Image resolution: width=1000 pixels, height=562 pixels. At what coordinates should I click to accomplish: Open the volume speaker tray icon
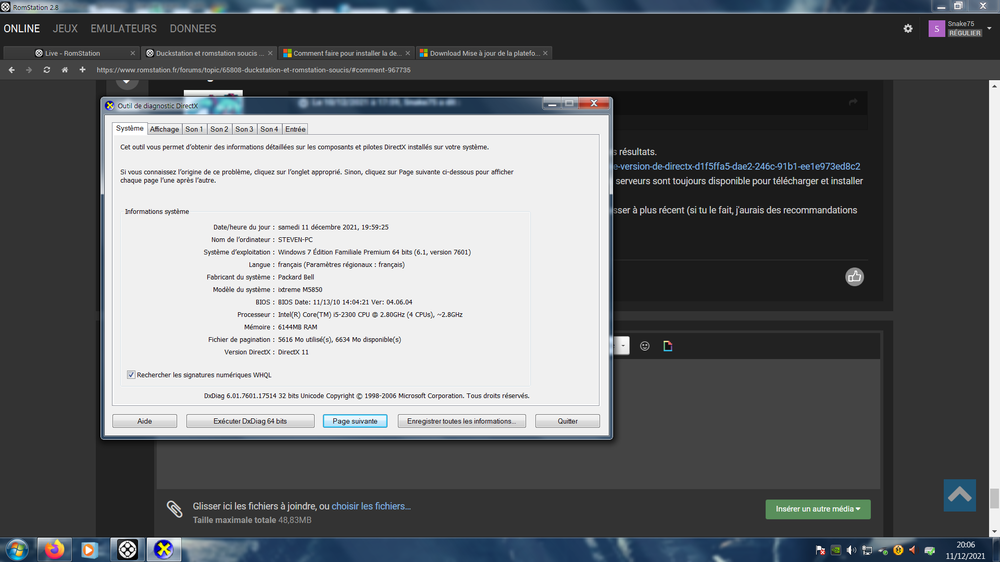tap(851, 550)
